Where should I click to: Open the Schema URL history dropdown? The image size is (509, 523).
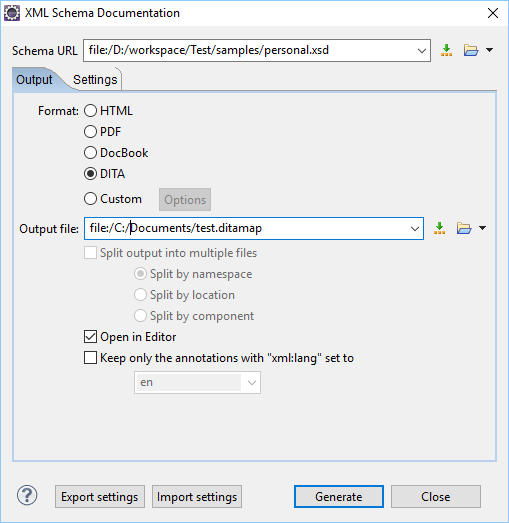coord(422,51)
